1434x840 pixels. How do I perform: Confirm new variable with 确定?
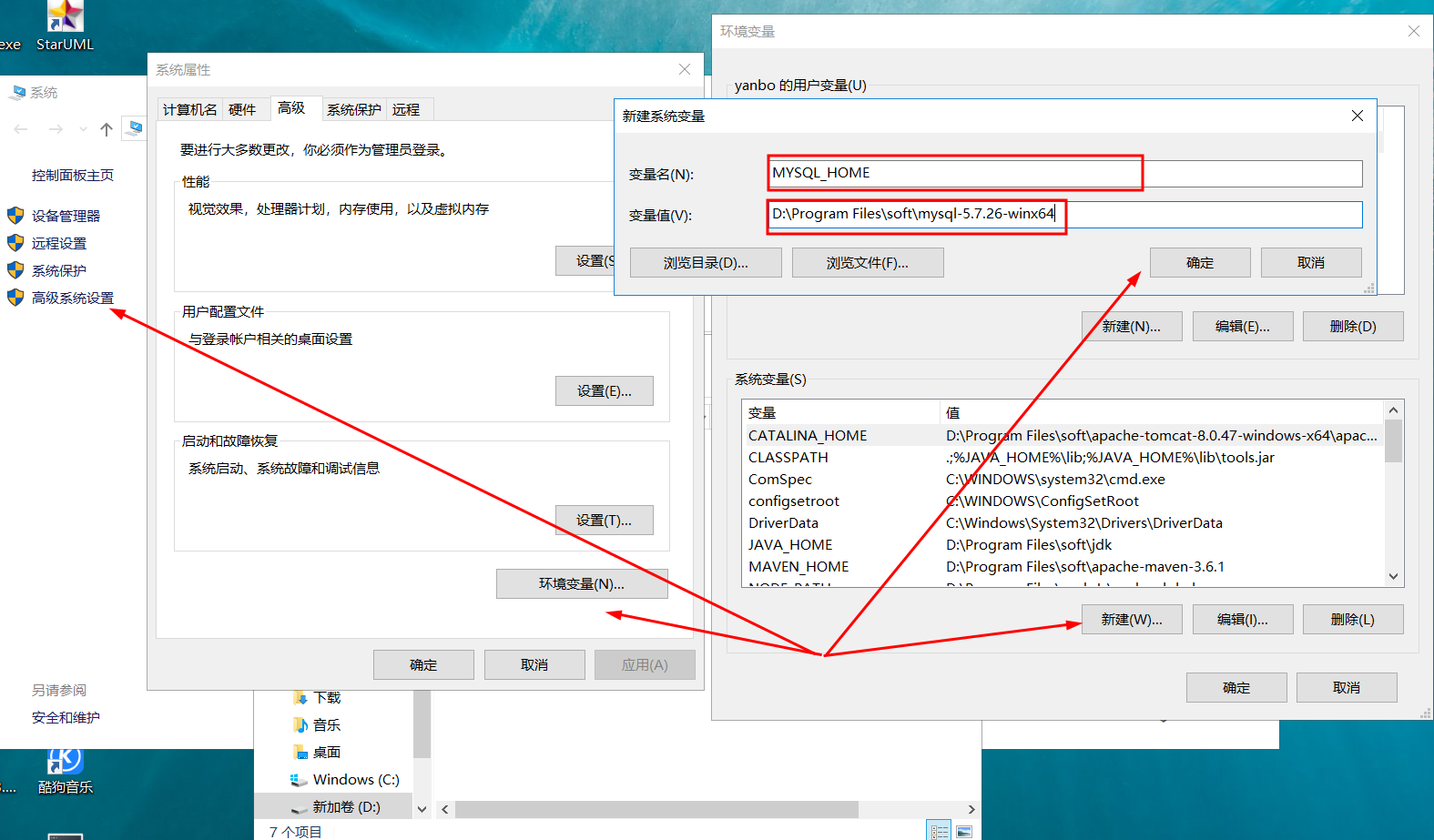[x=1200, y=262]
